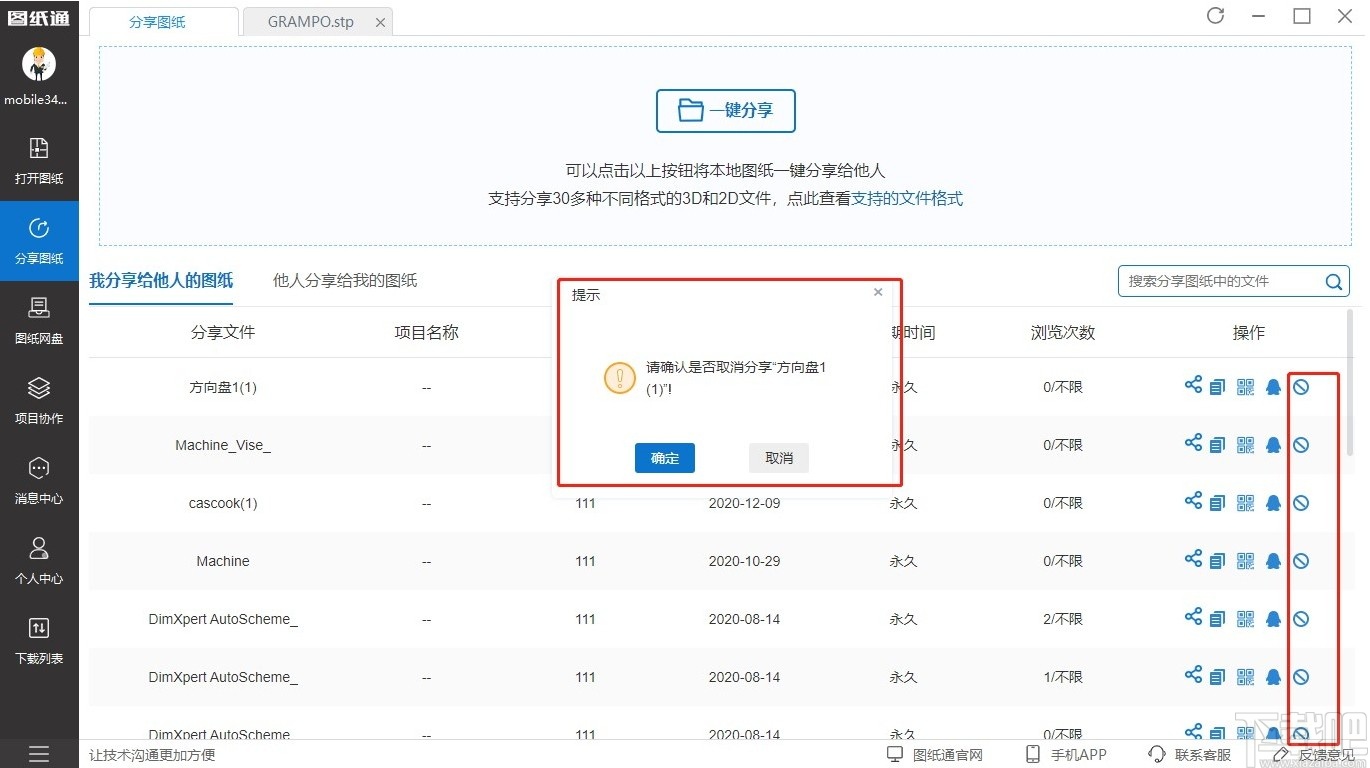Click the mobile34 user avatar
This screenshot has width=1370, height=768.
39,65
